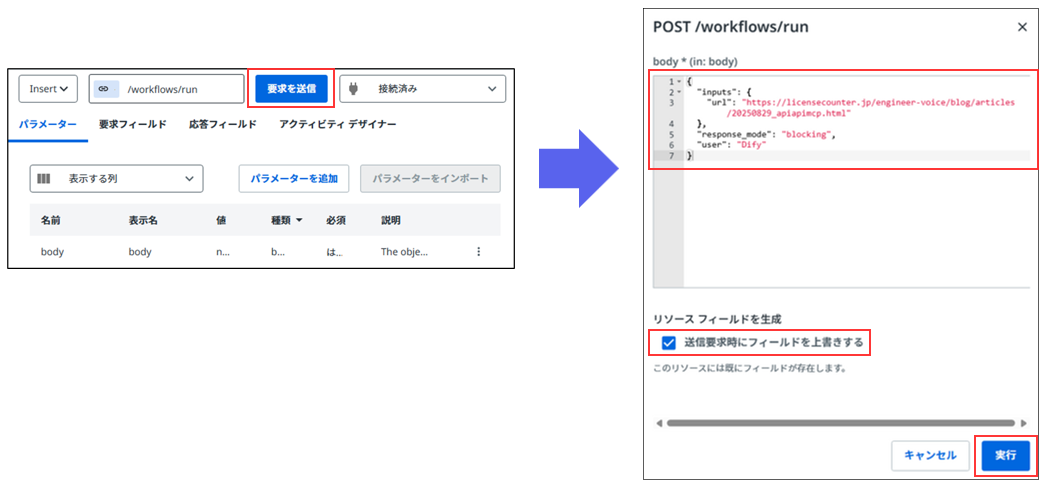Switch to the 応答フィールド tab
The image size is (1047, 487).
(x=222, y=125)
